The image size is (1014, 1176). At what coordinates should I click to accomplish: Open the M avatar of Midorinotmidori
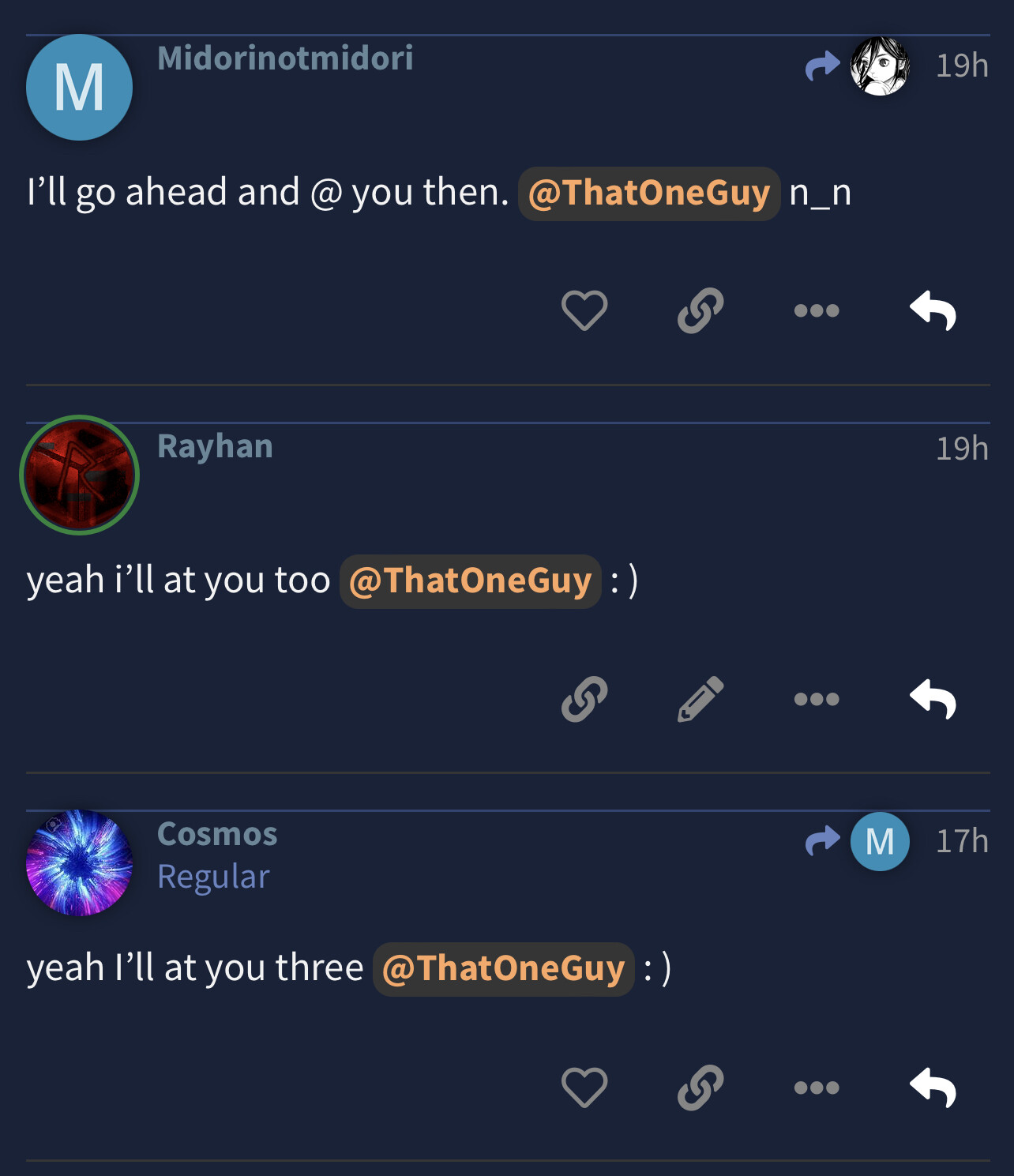pyautogui.click(x=79, y=88)
